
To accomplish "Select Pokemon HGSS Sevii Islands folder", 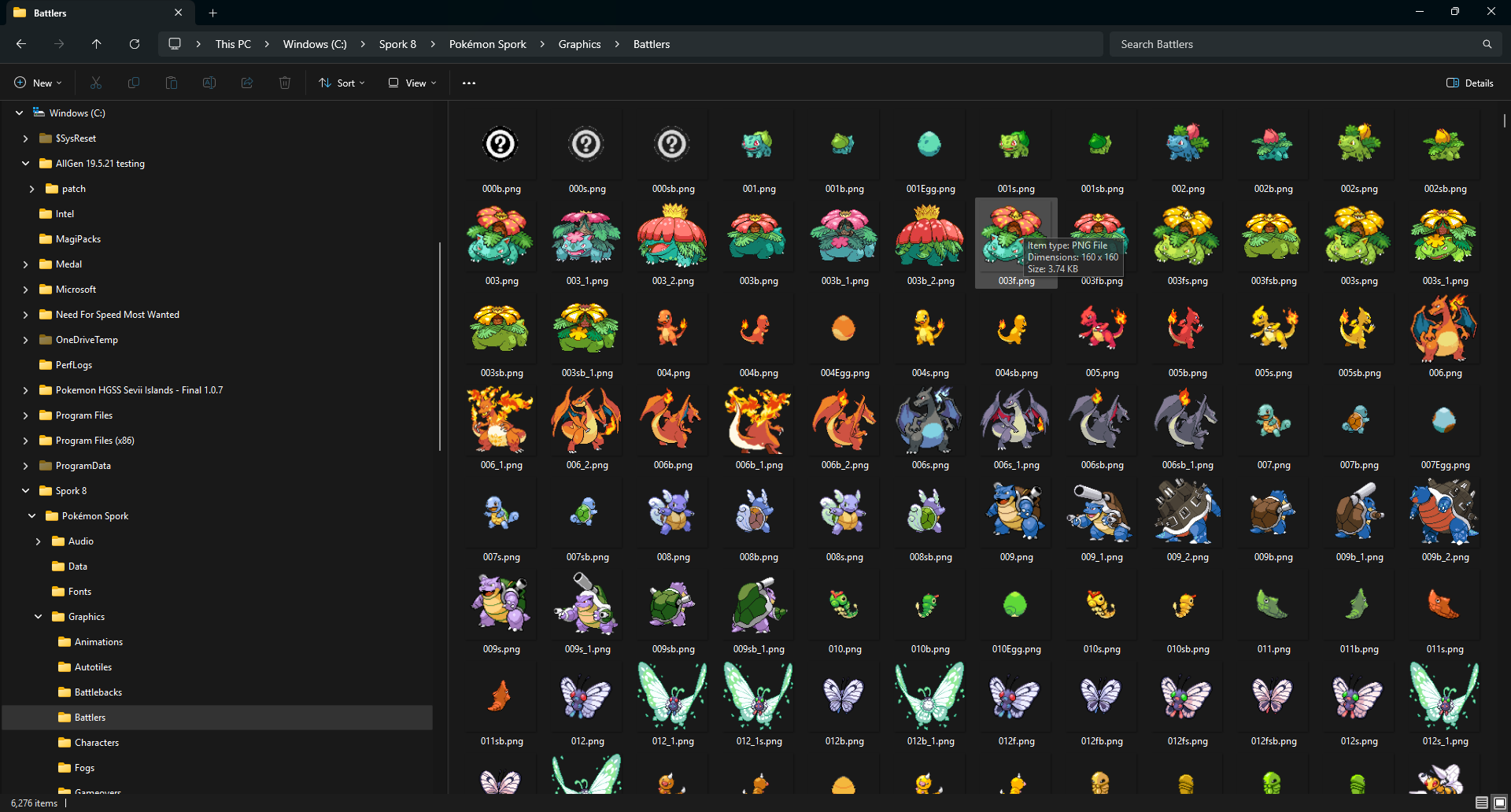I will pos(139,390).
